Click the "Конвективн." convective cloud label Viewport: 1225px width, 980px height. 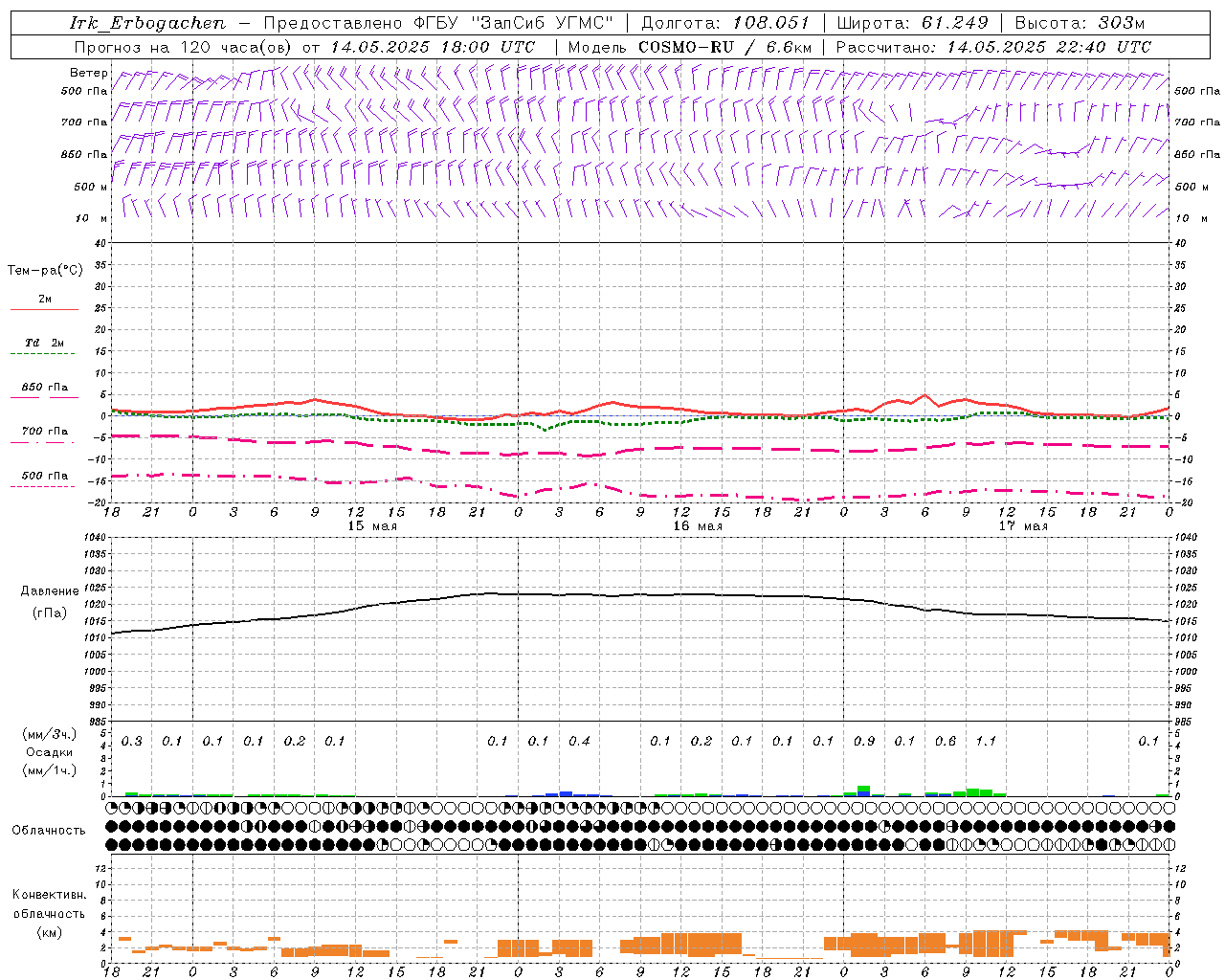pyautogui.click(x=50, y=895)
